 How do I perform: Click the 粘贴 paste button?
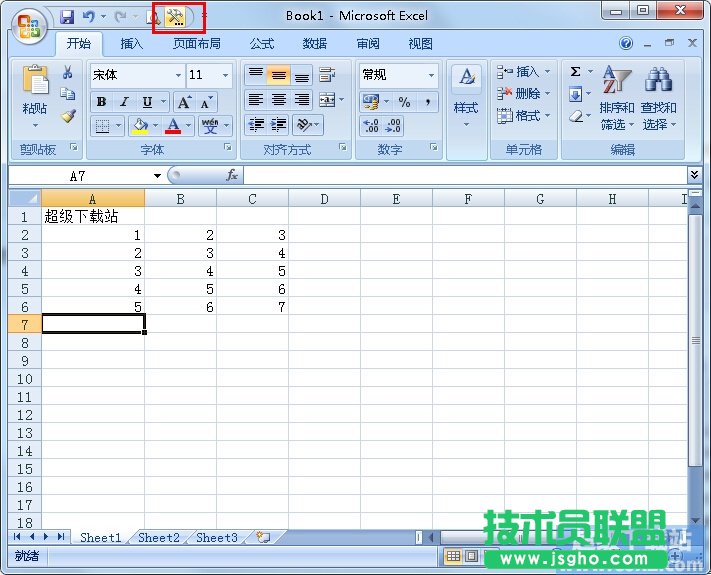pyautogui.click(x=35, y=95)
